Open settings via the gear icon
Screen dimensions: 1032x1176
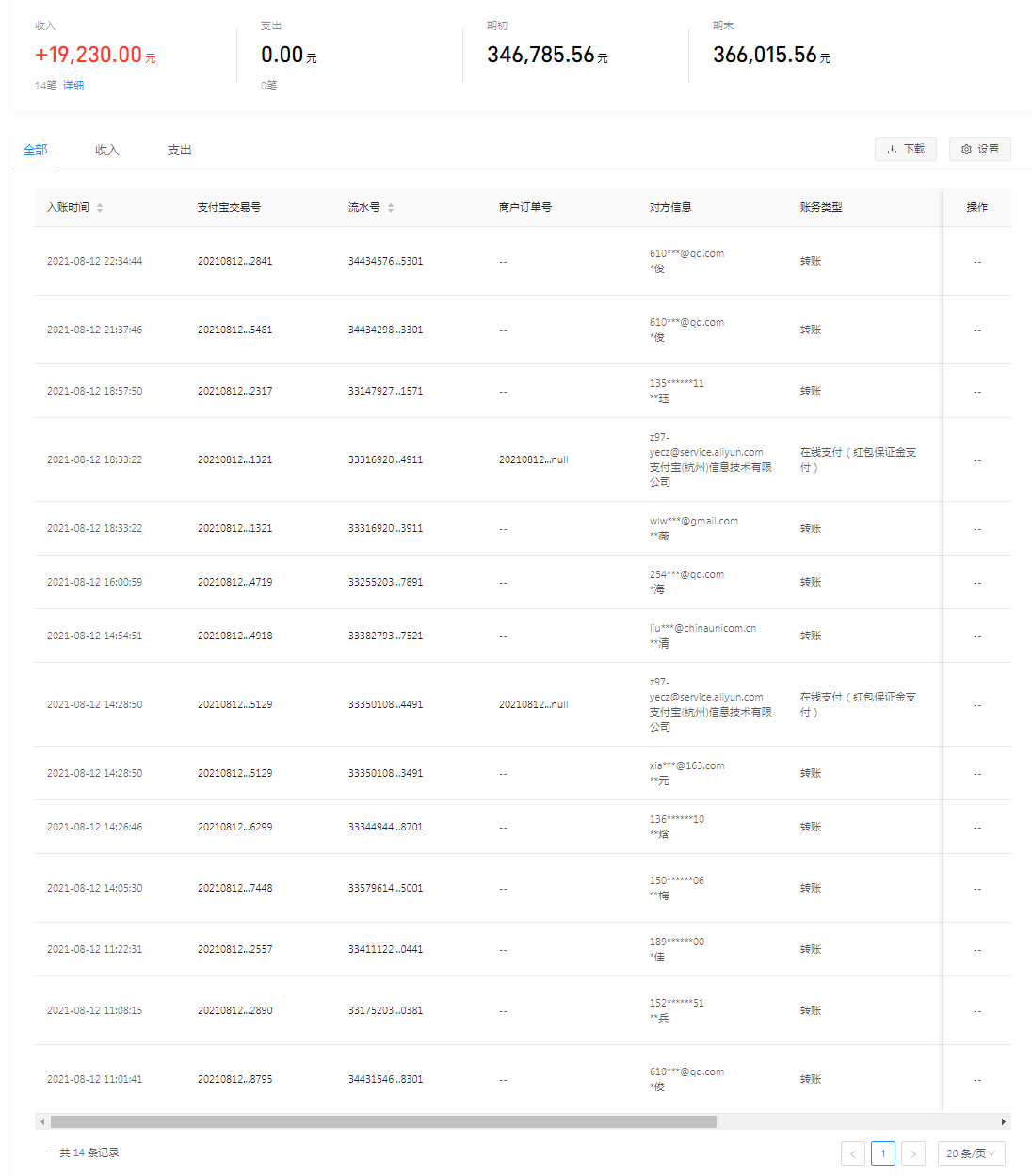(x=979, y=149)
